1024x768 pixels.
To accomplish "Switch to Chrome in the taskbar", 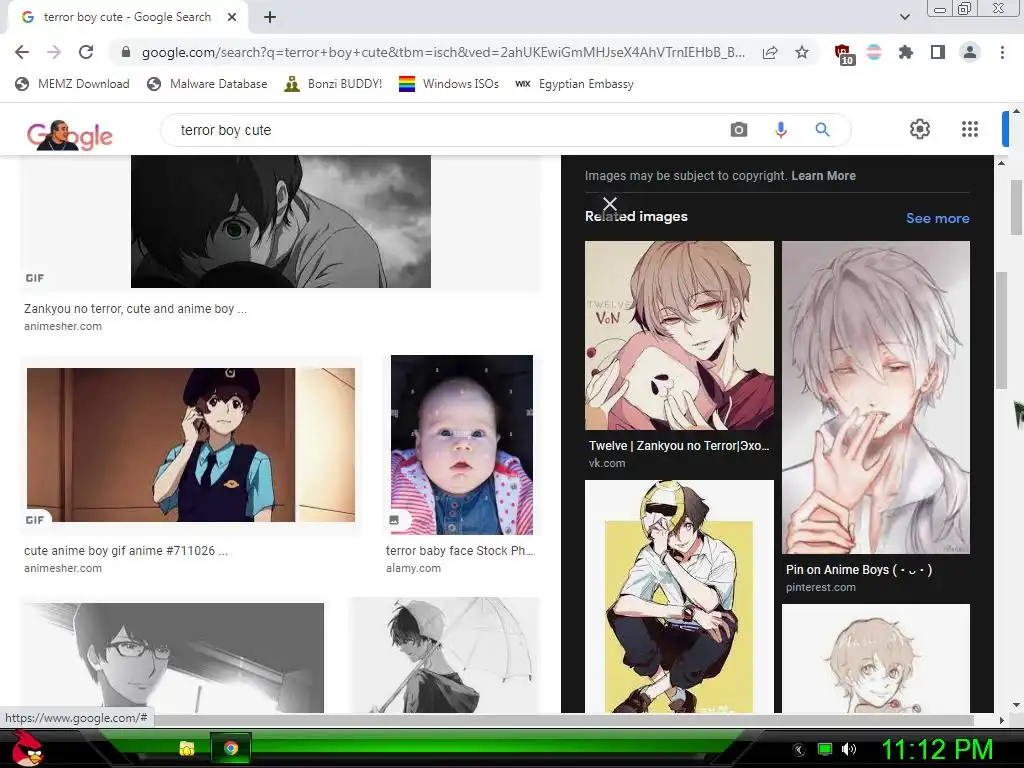I will point(231,748).
